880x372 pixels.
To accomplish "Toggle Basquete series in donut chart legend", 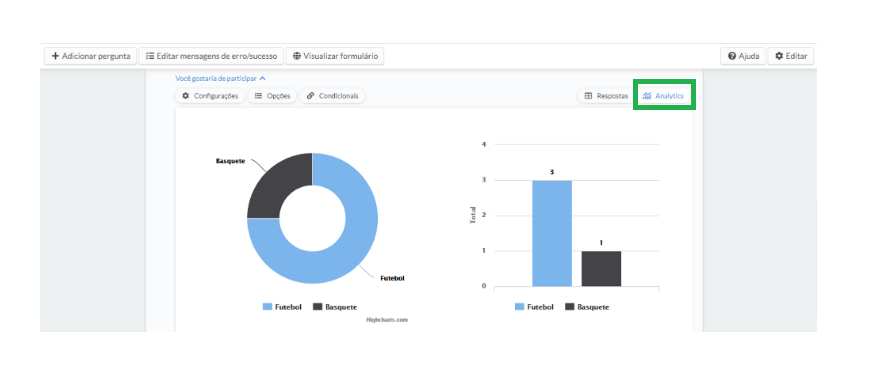I will [334, 307].
